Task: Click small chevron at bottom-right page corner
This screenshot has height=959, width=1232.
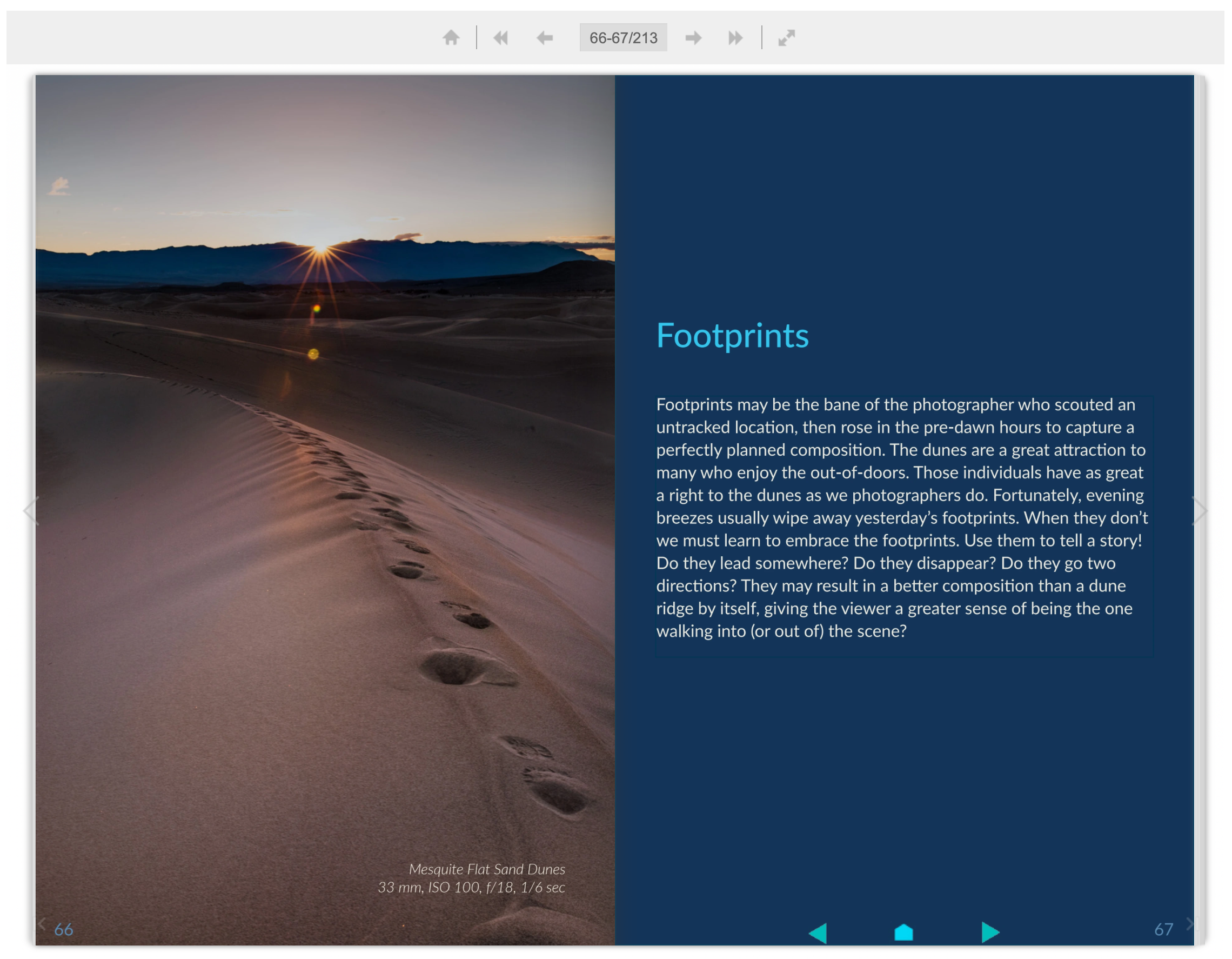Action: click(x=1190, y=923)
